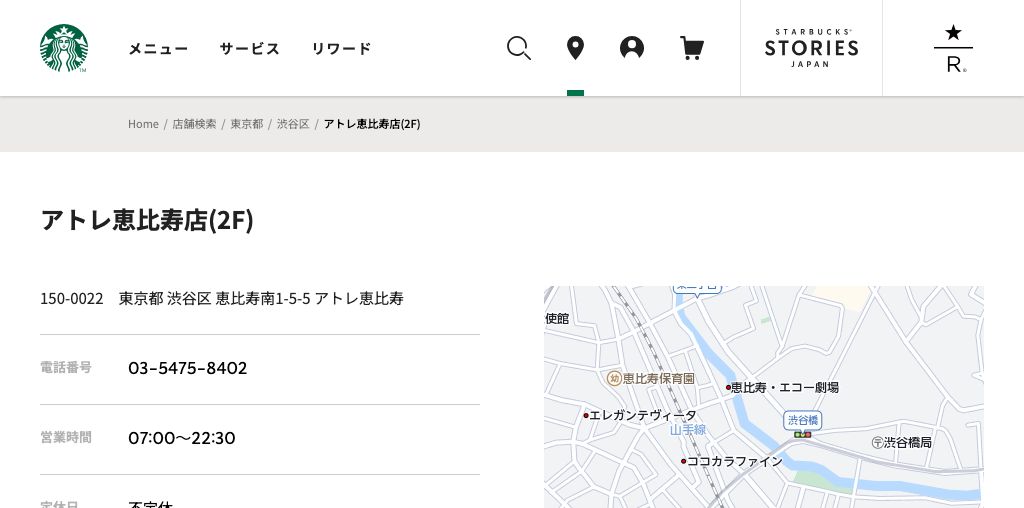Click 恵比寿・エコー劇場 map marker
This screenshot has width=1024, height=508.
(782, 387)
